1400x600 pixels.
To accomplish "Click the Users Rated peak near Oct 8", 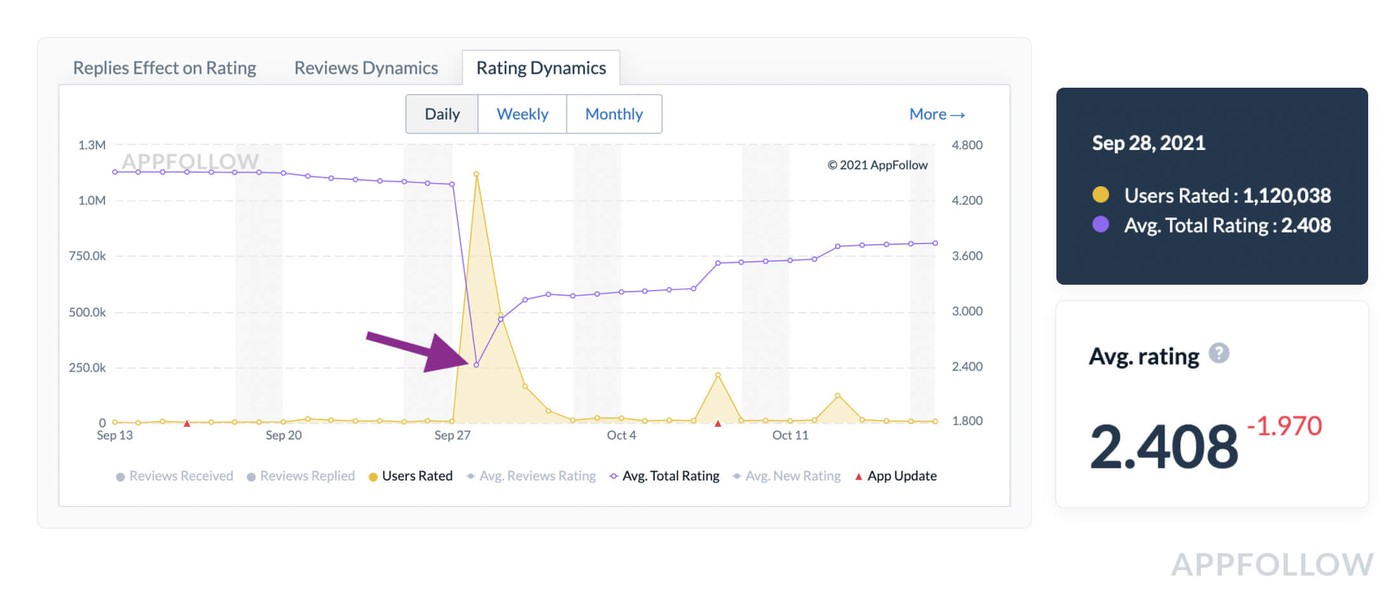I will coord(718,375).
